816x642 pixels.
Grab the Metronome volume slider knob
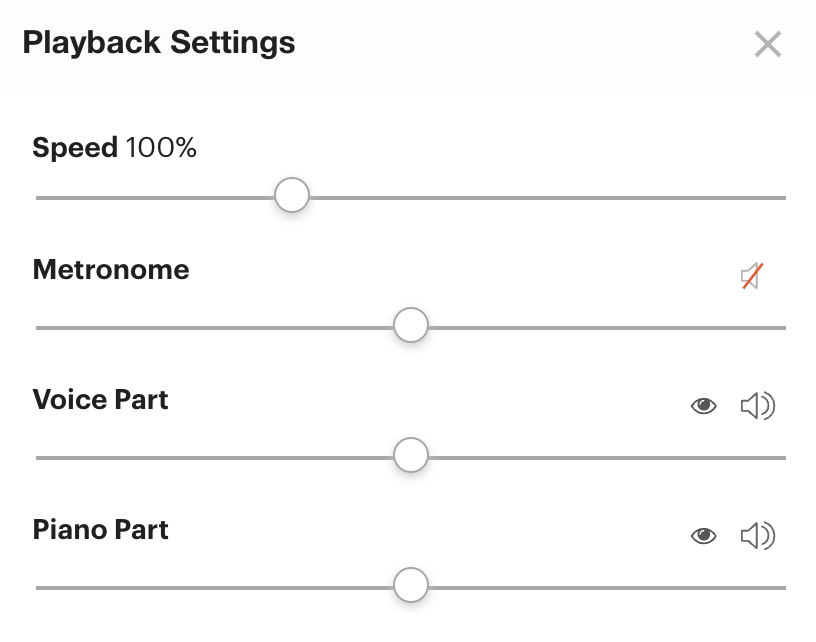click(x=410, y=325)
